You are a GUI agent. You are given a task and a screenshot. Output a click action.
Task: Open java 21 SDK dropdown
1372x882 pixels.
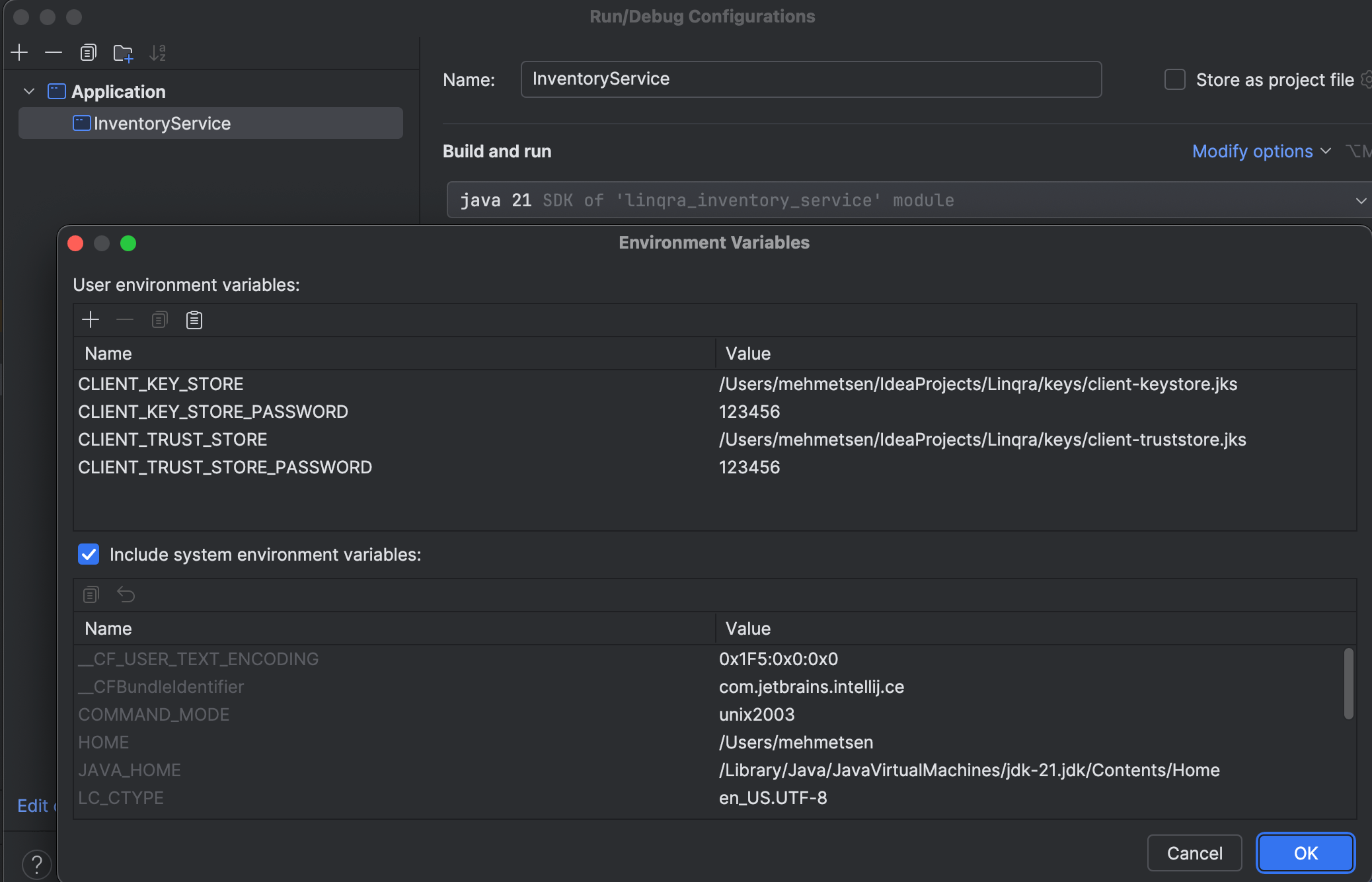pyautogui.click(x=909, y=200)
